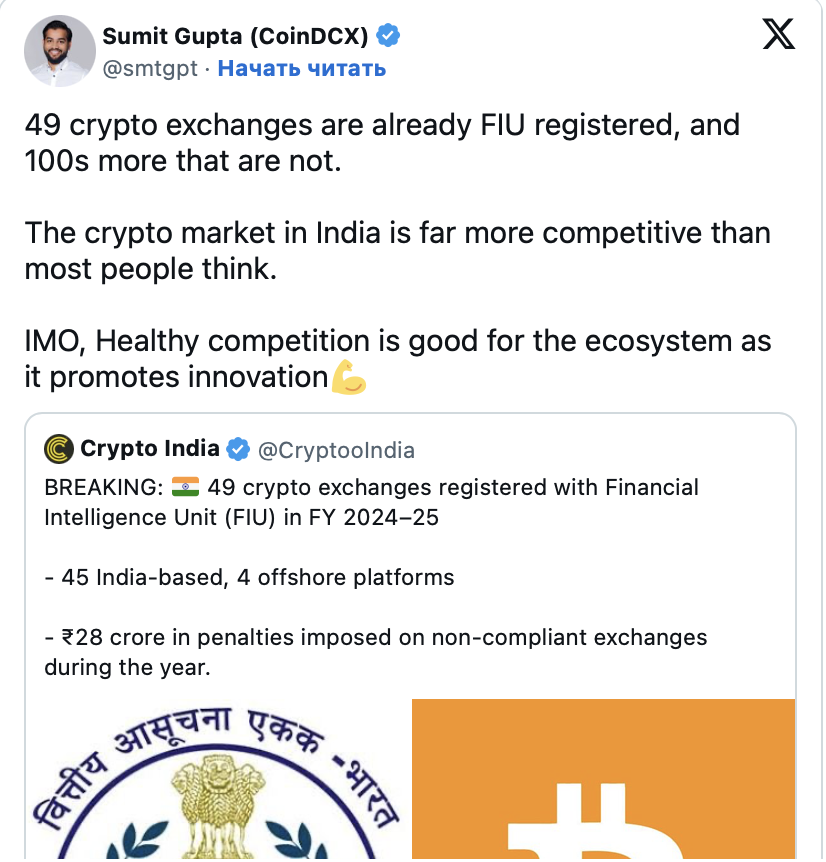The image size is (826, 862).
Task: Open the Crypto India account name
Action: pyautogui.click(x=149, y=449)
